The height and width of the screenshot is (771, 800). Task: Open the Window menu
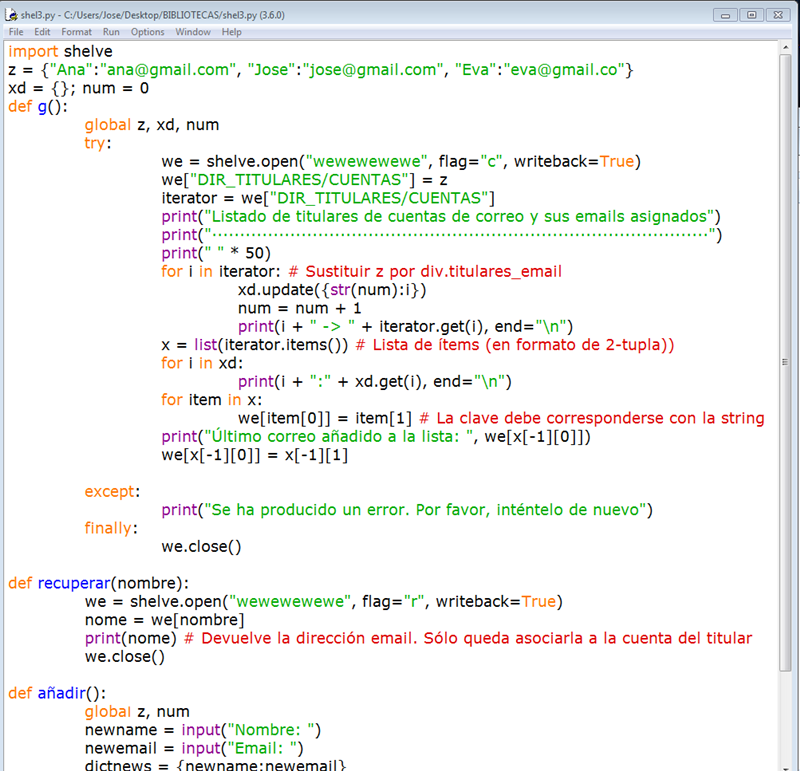point(193,32)
